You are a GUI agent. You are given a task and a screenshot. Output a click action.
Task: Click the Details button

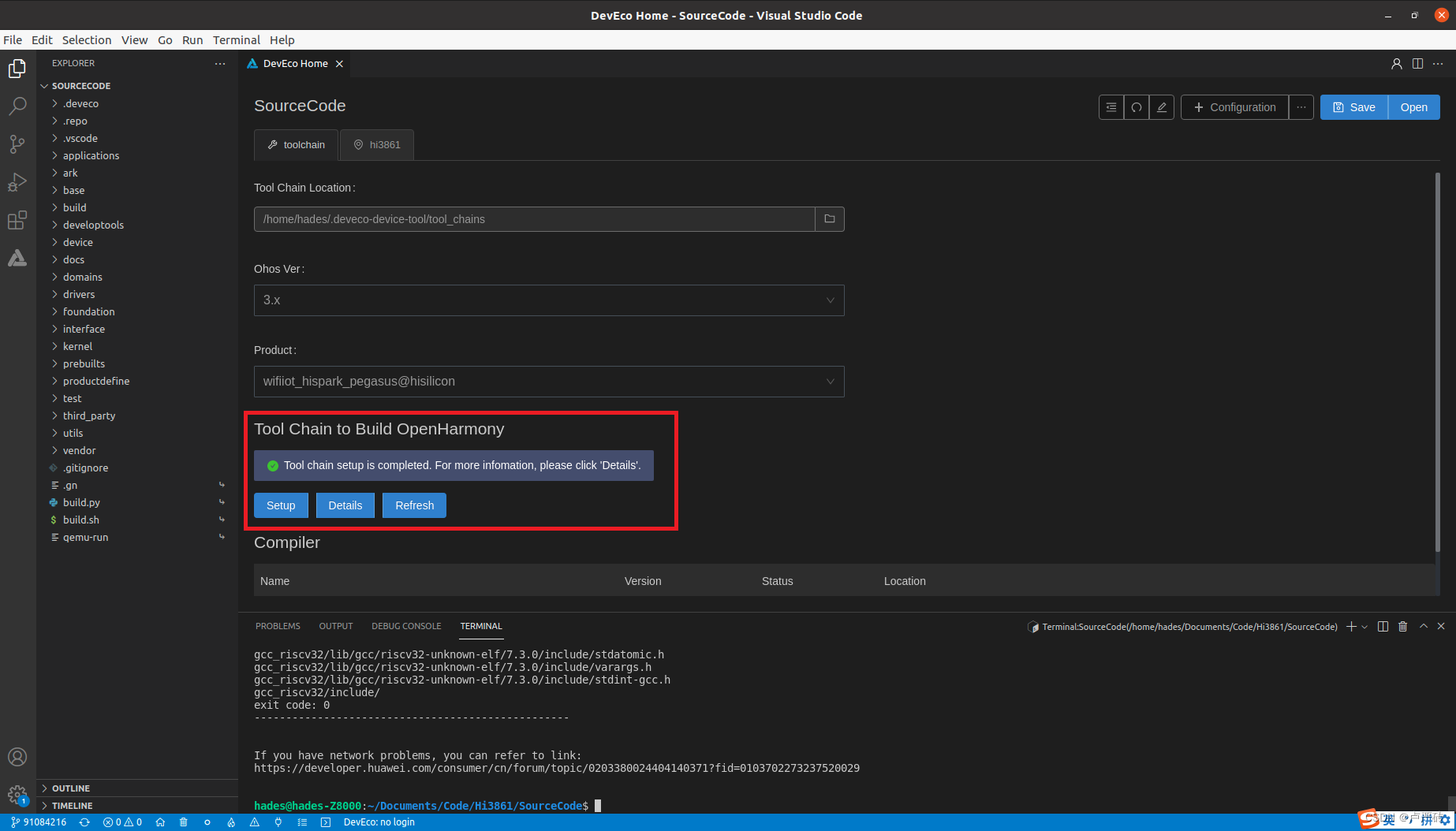[345, 505]
